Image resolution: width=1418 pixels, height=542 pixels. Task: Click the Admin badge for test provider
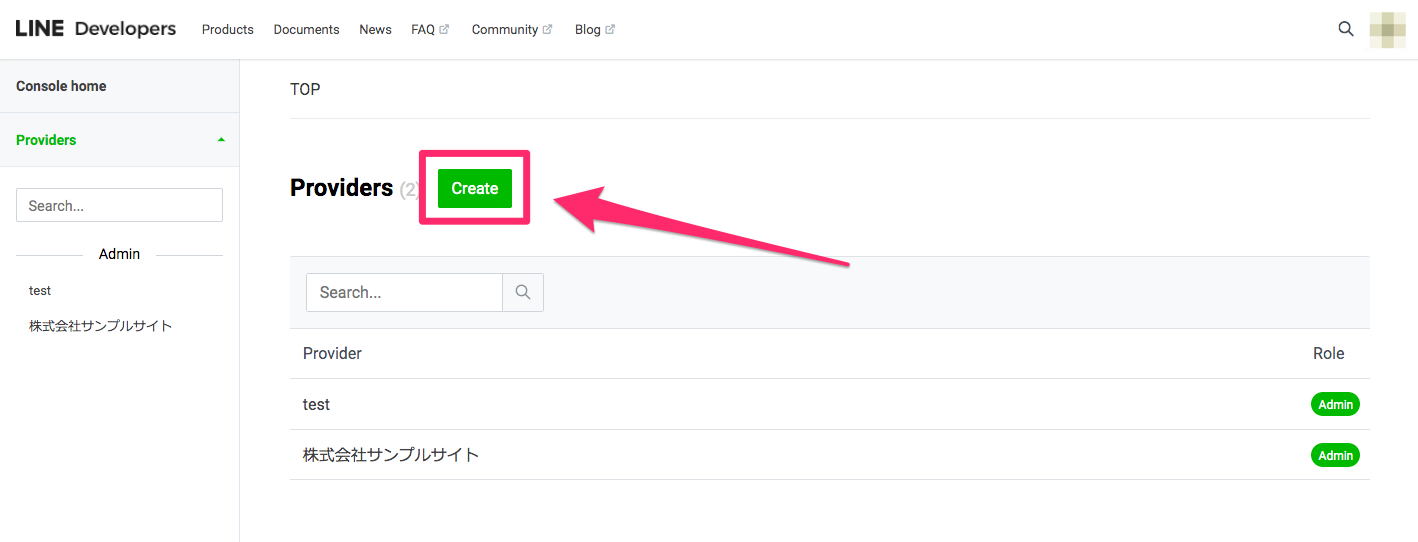[1335, 404]
